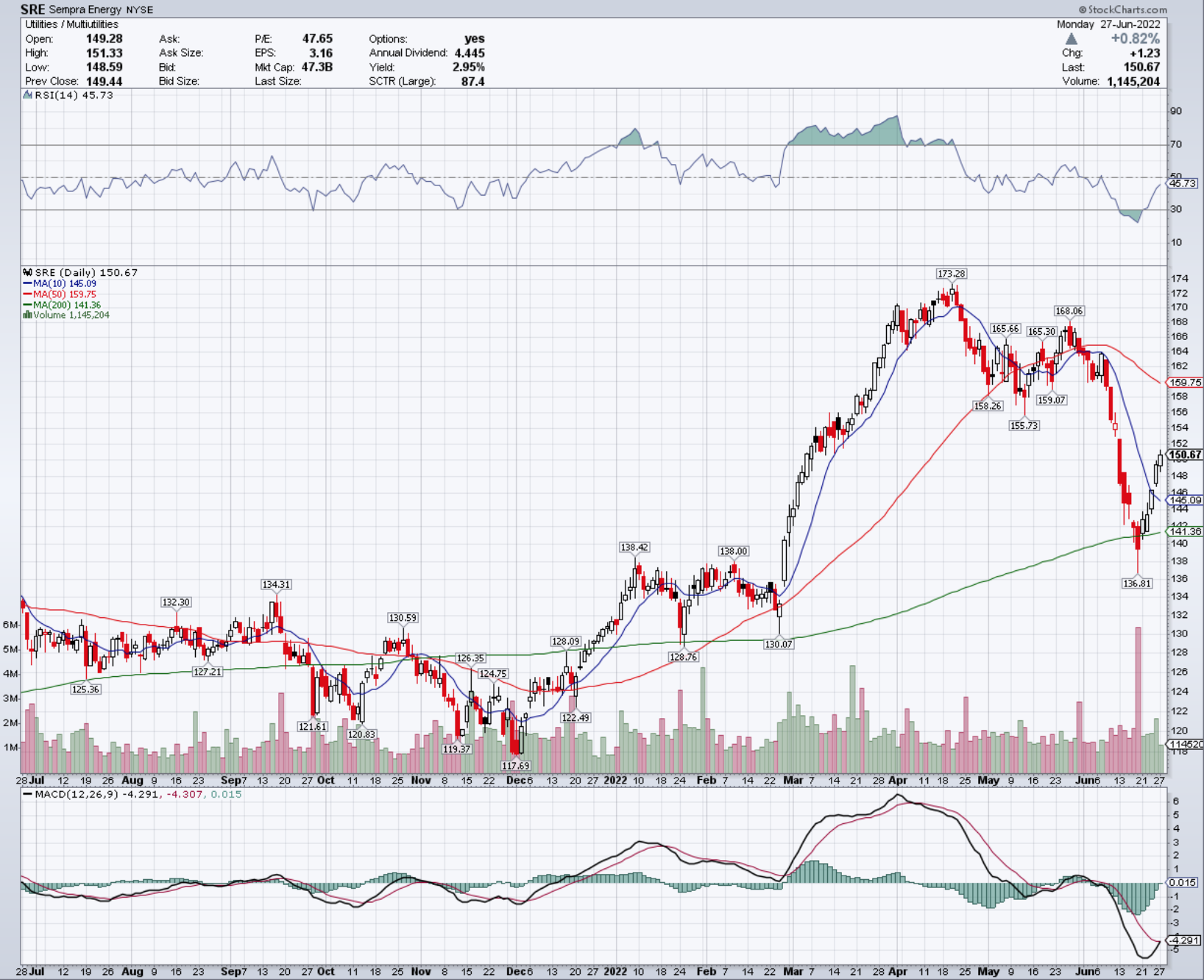Click the Open value 149.28
This screenshot has height=980, width=1204.
click(x=104, y=38)
